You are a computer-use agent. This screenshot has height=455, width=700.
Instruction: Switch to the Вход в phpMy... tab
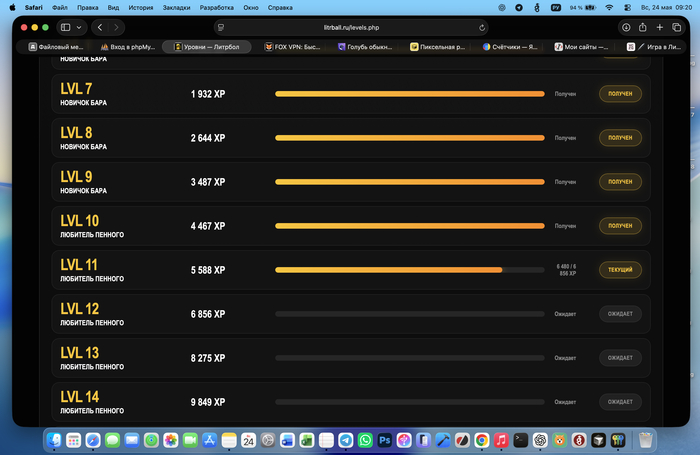[128, 47]
